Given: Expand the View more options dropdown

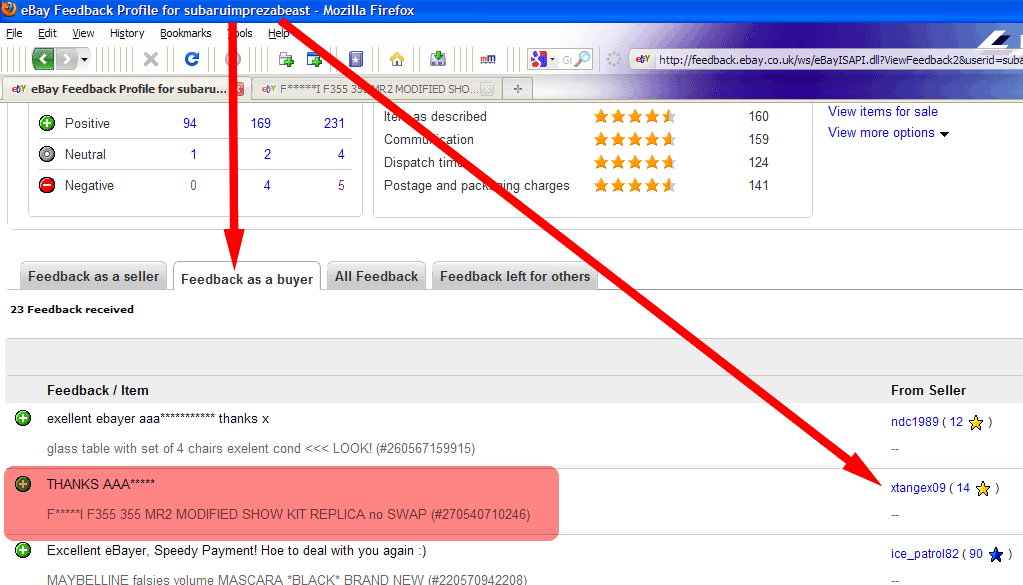Looking at the screenshot, I should pyautogui.click(x=888, y=133).
